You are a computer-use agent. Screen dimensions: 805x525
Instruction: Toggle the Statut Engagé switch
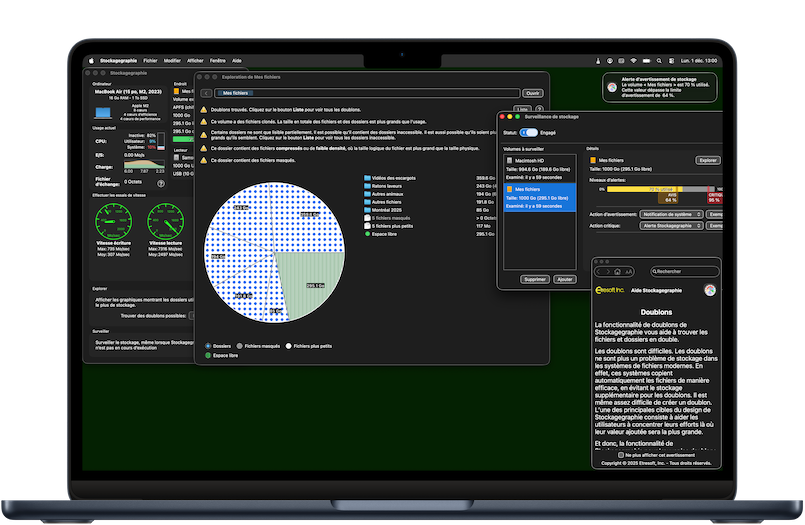528,132
